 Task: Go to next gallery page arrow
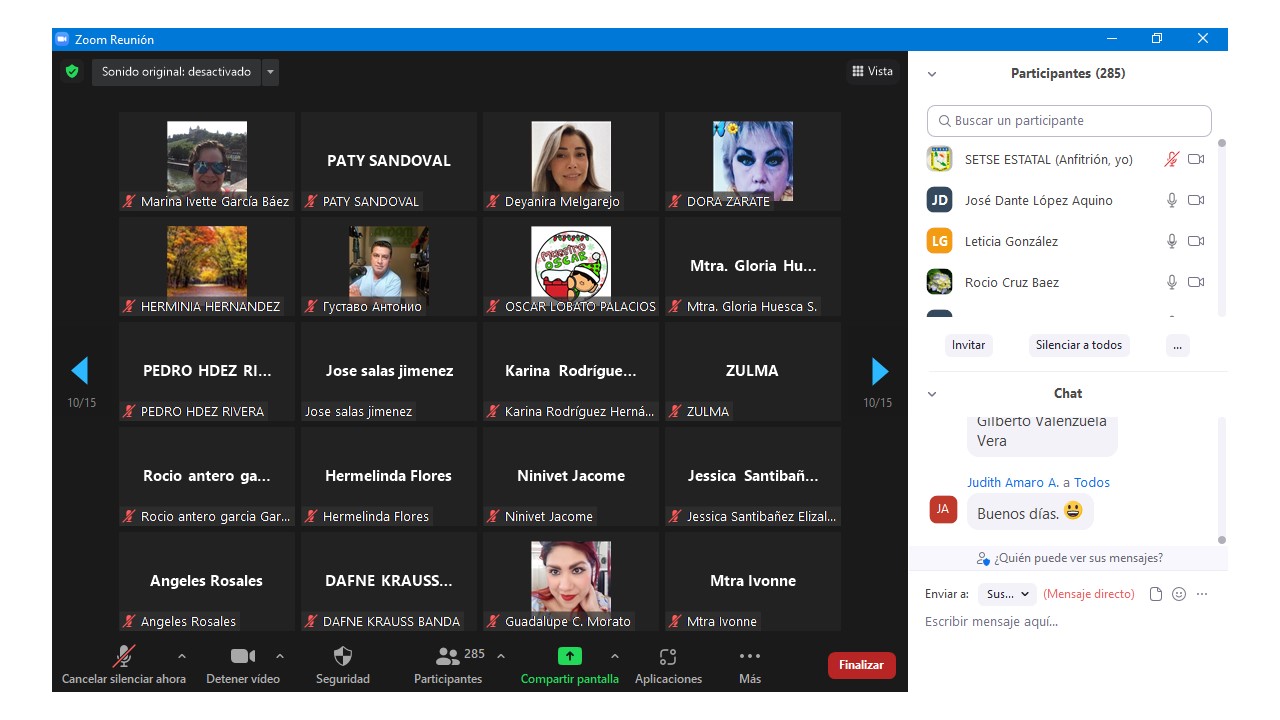(880, 371)
